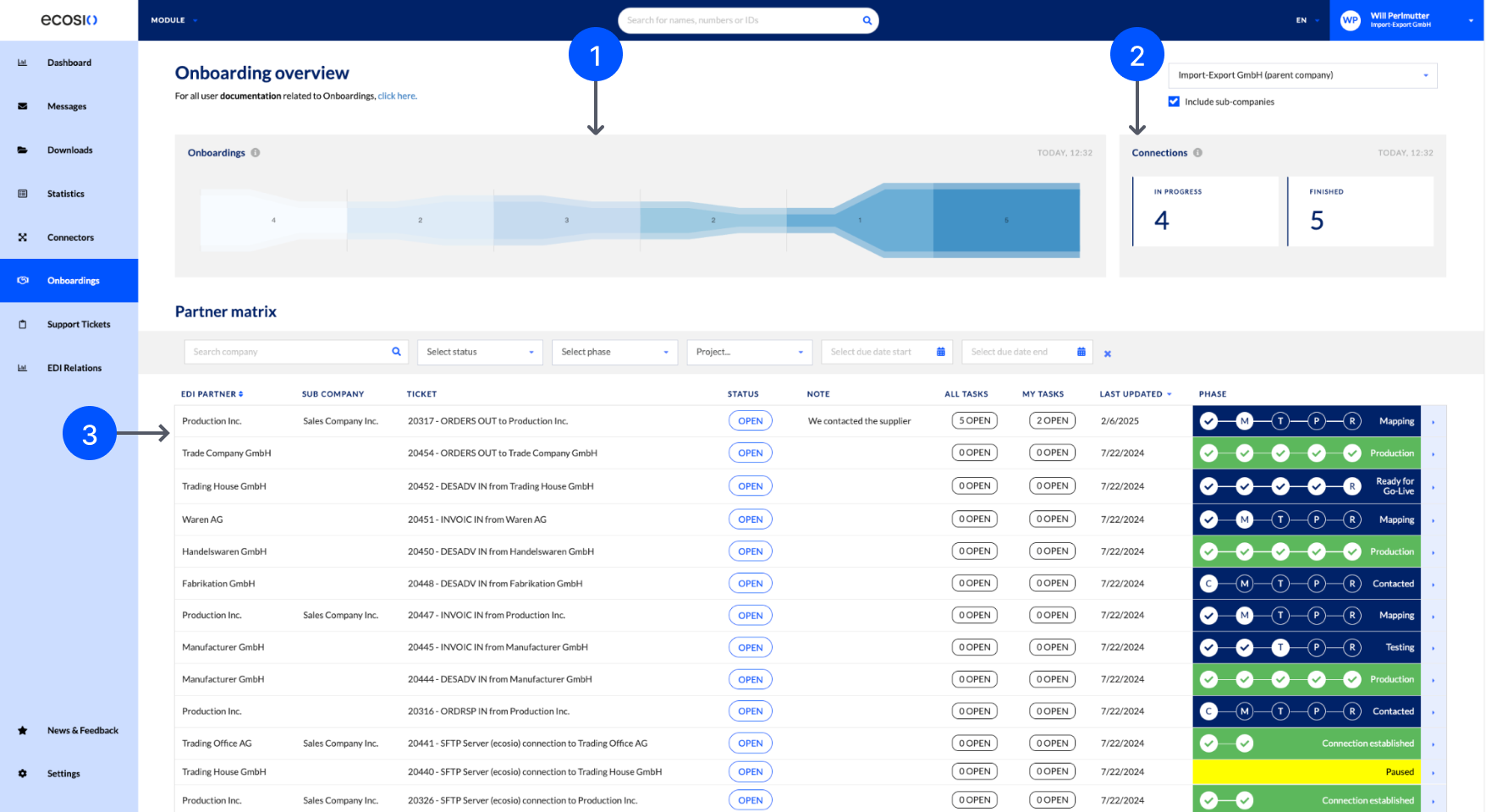This screenshot has height=812, width=1486.
Task: Open row arrow for ticket 20317
Action: click(x=1433, y=422)
